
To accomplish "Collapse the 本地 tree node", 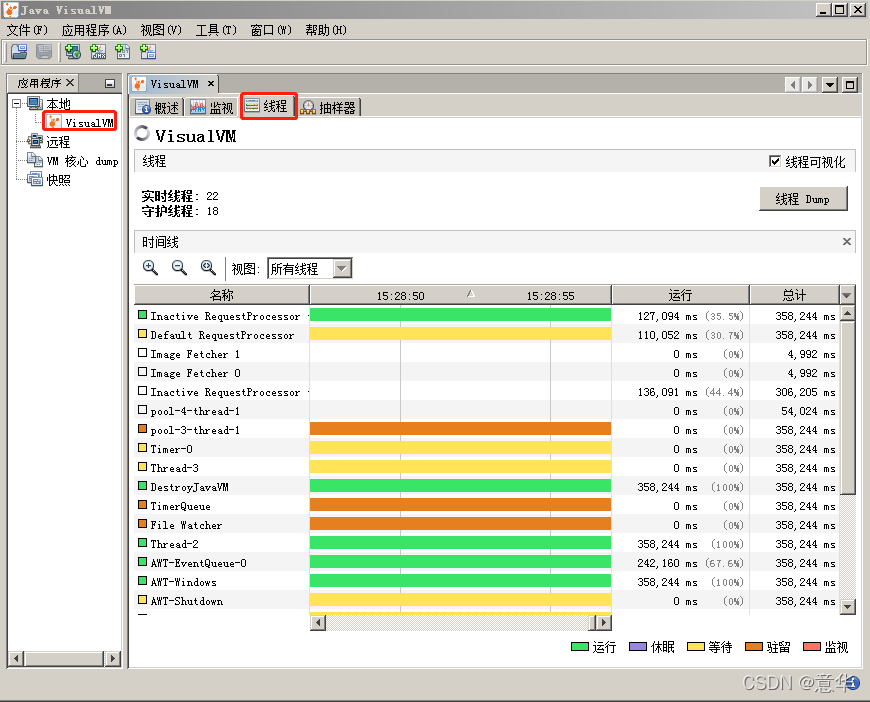I will [16, 103].
